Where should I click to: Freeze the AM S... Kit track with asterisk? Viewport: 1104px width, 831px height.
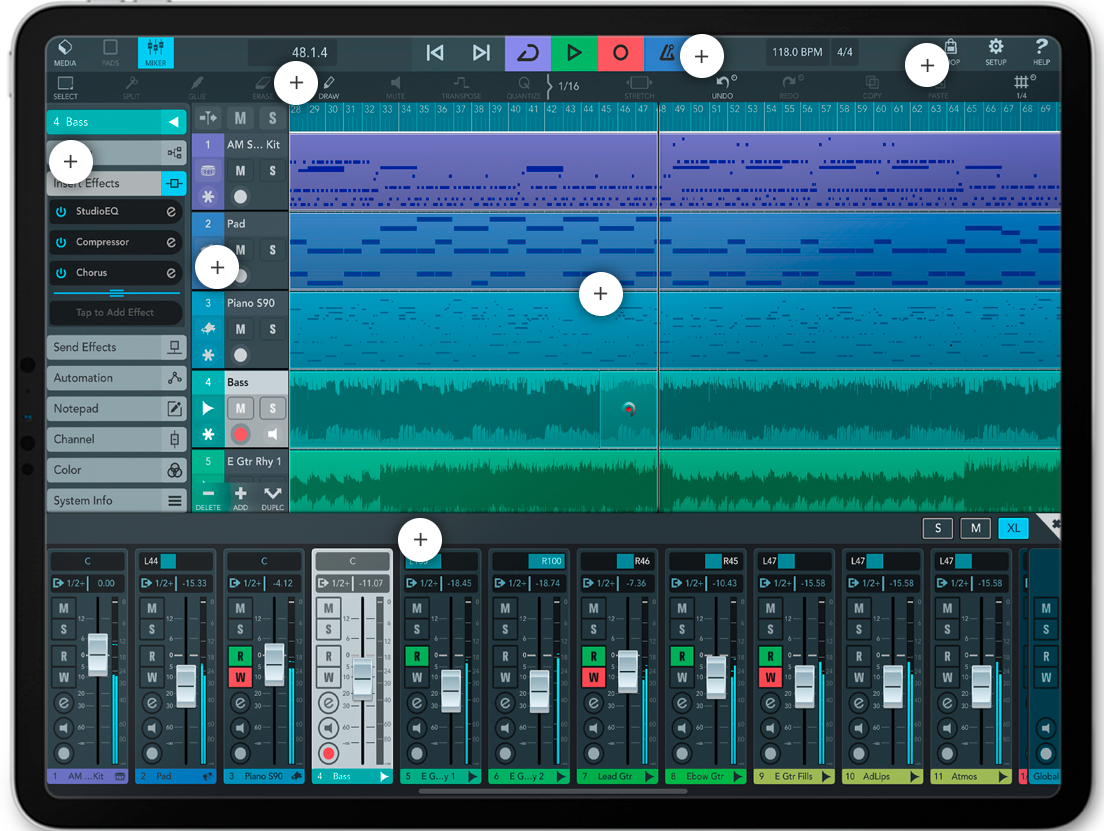(x=208, y=196)
